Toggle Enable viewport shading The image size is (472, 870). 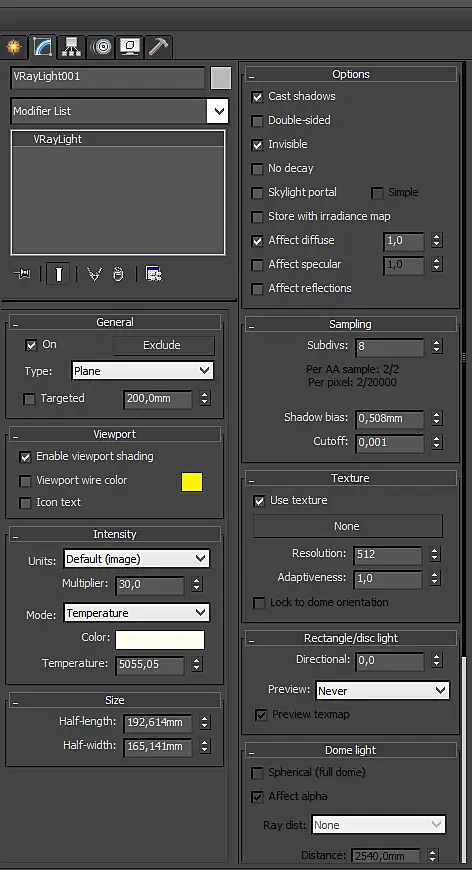25,457
